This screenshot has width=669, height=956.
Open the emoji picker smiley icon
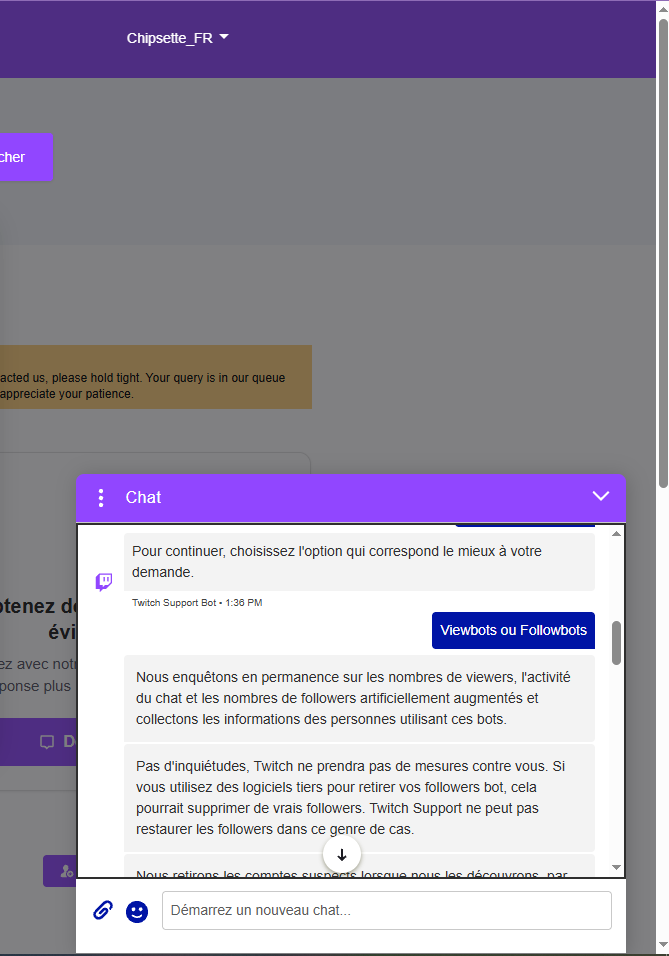pos(137,911)
